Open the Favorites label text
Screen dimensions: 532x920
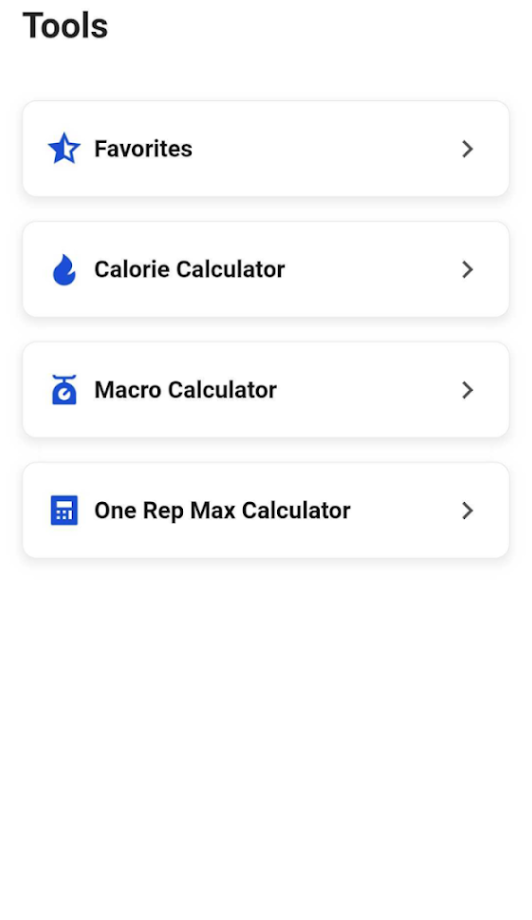(143, 149)
